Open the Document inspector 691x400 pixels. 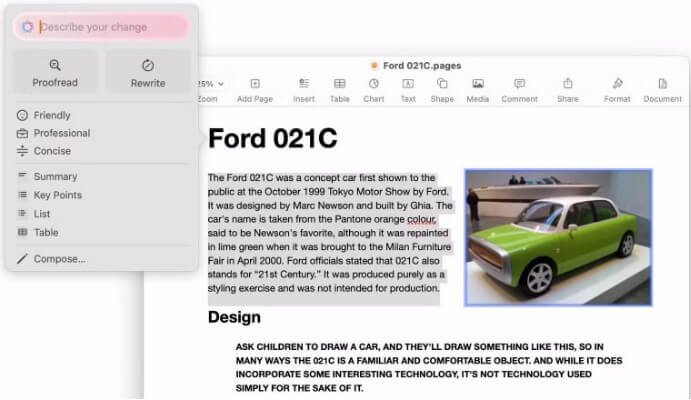tap(662, 84)
